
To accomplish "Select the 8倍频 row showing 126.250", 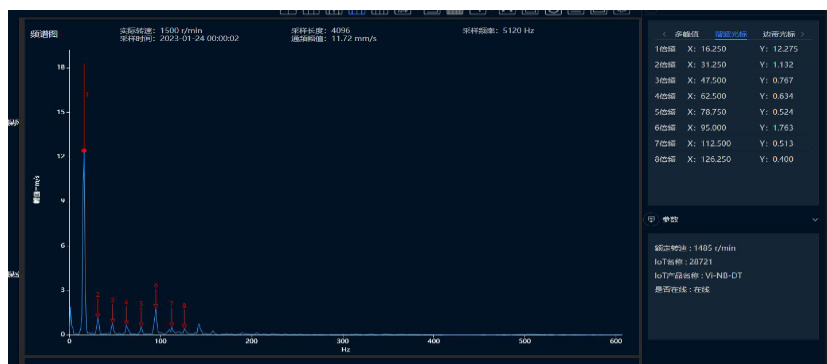I will [x=730, y=159].
